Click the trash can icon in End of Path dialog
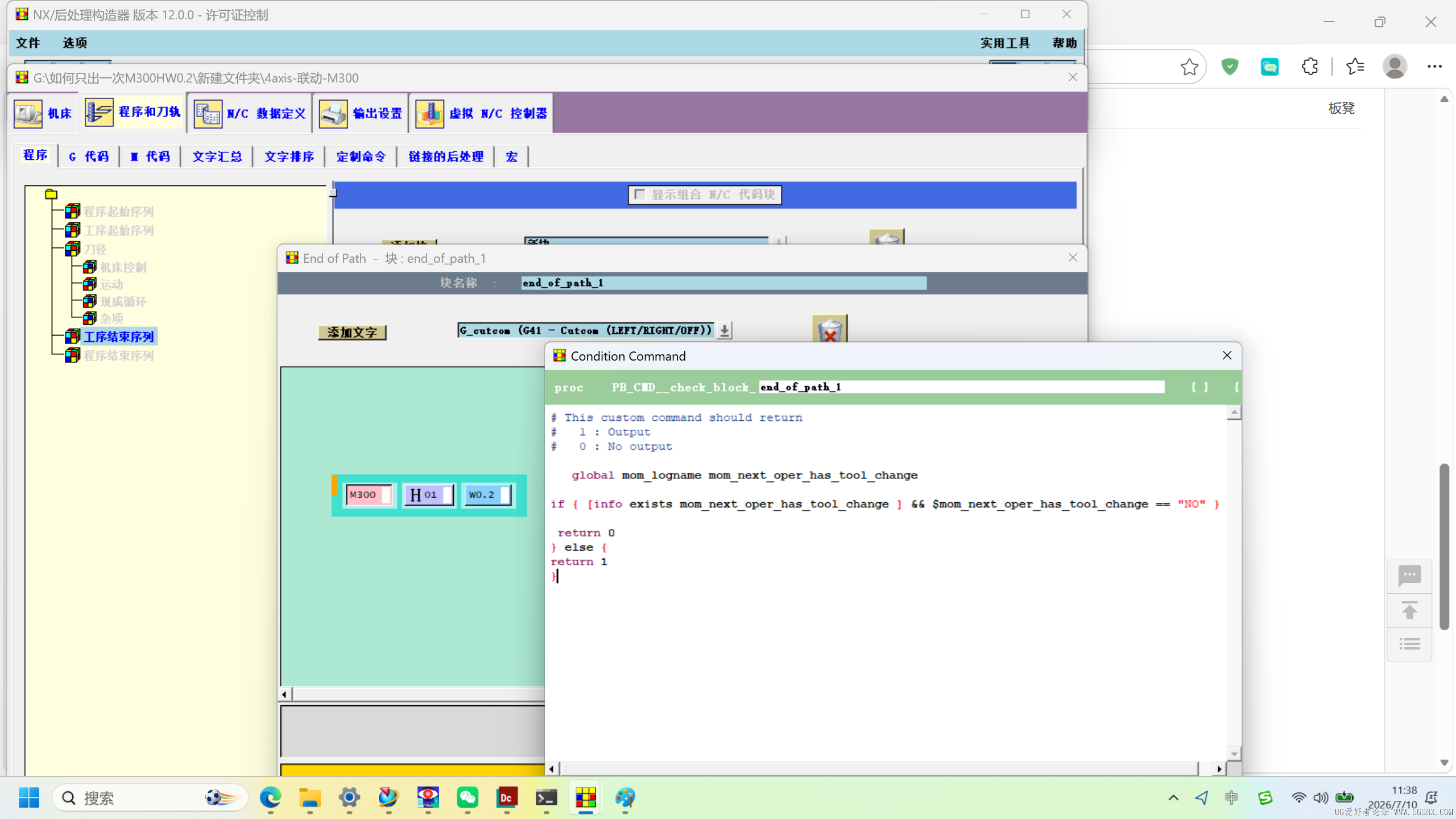 coord(830,329)
